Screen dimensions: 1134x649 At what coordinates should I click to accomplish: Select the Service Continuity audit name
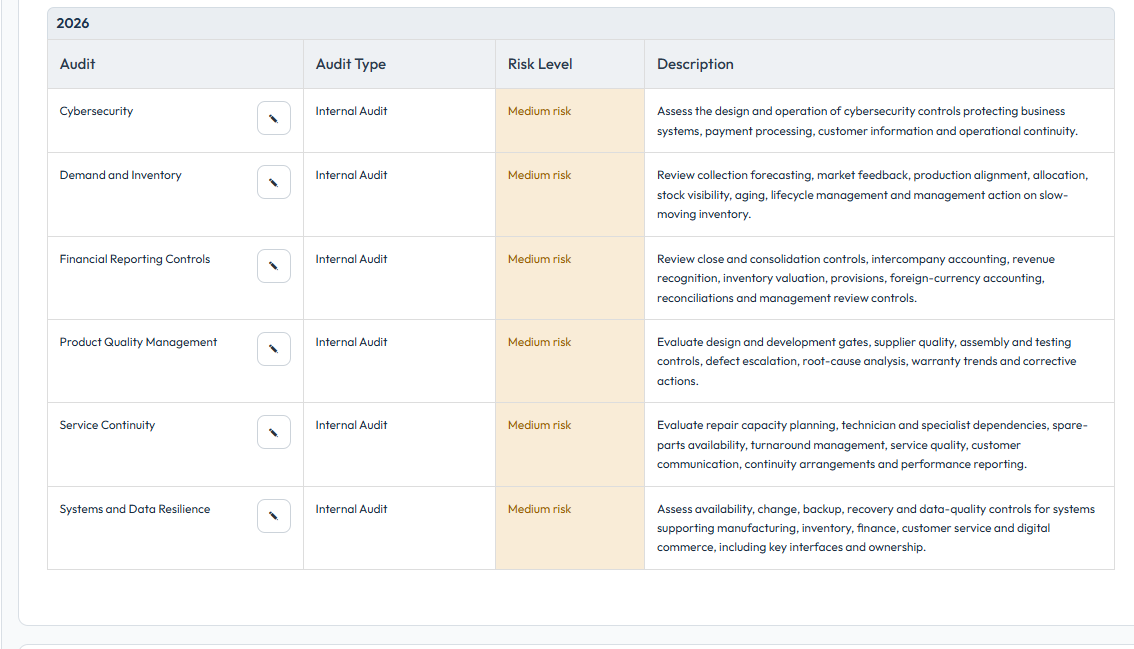point(107,425)
